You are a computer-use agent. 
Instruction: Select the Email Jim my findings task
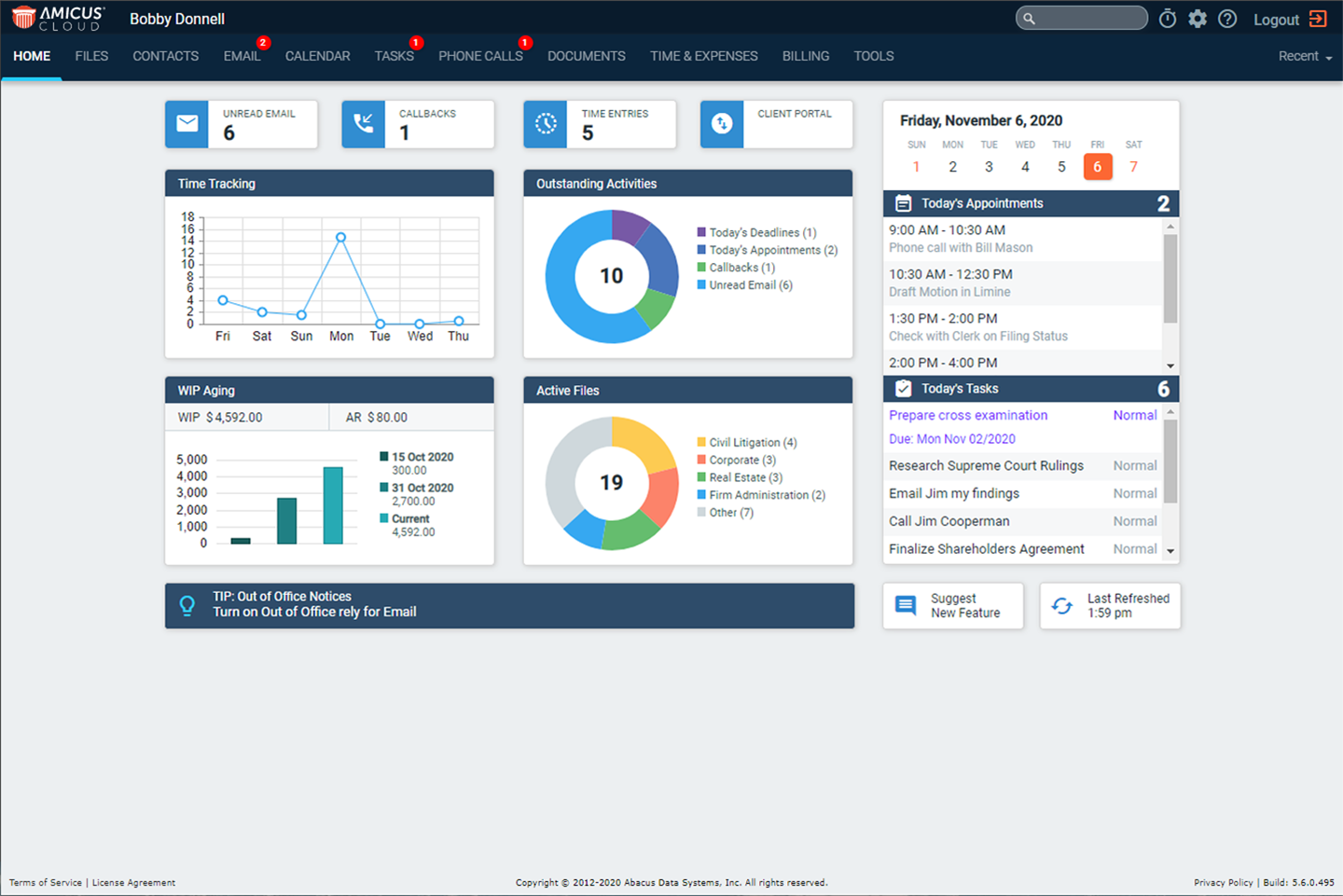(1023, 494)
